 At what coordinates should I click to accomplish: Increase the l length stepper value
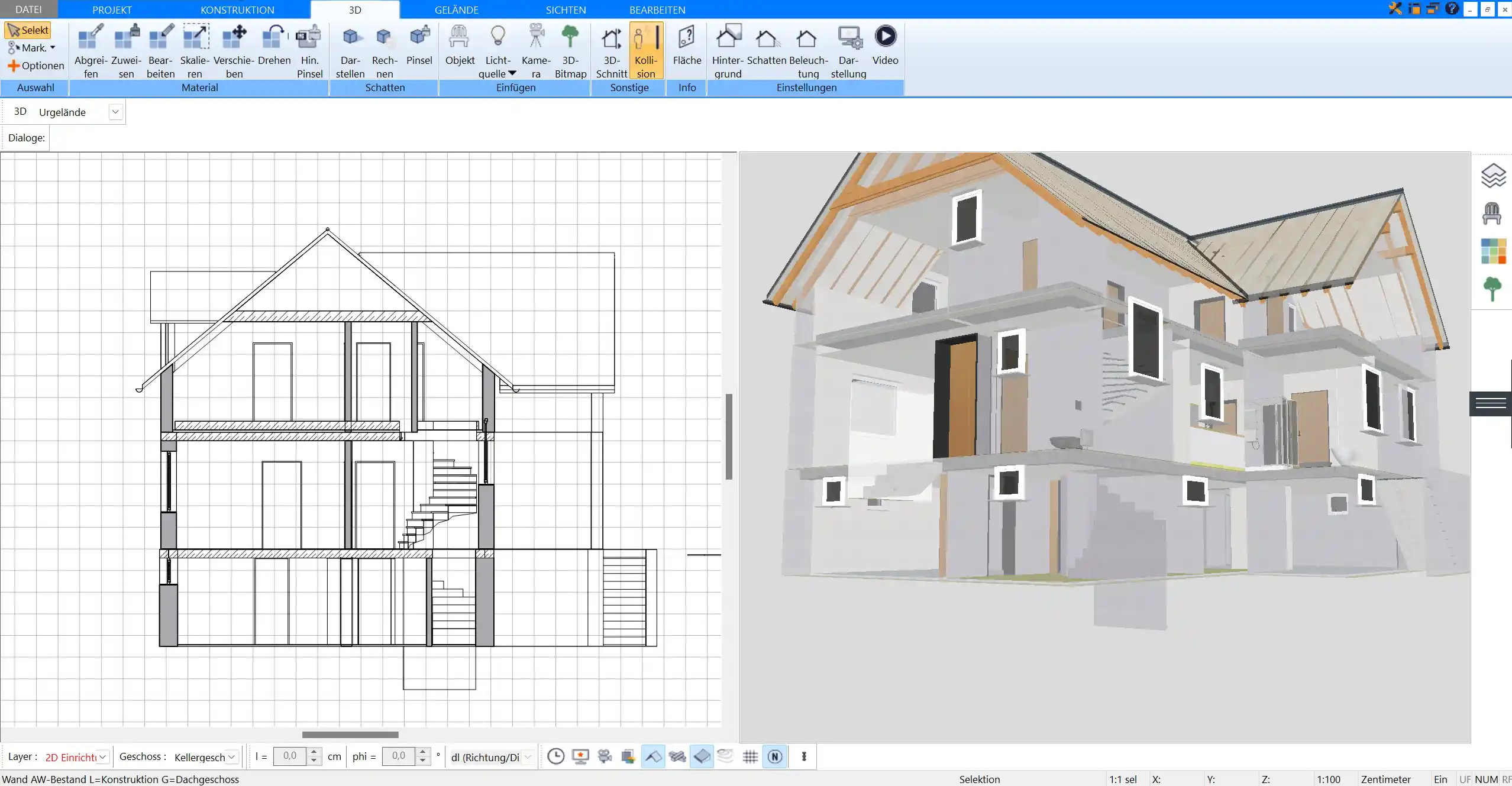315,752
